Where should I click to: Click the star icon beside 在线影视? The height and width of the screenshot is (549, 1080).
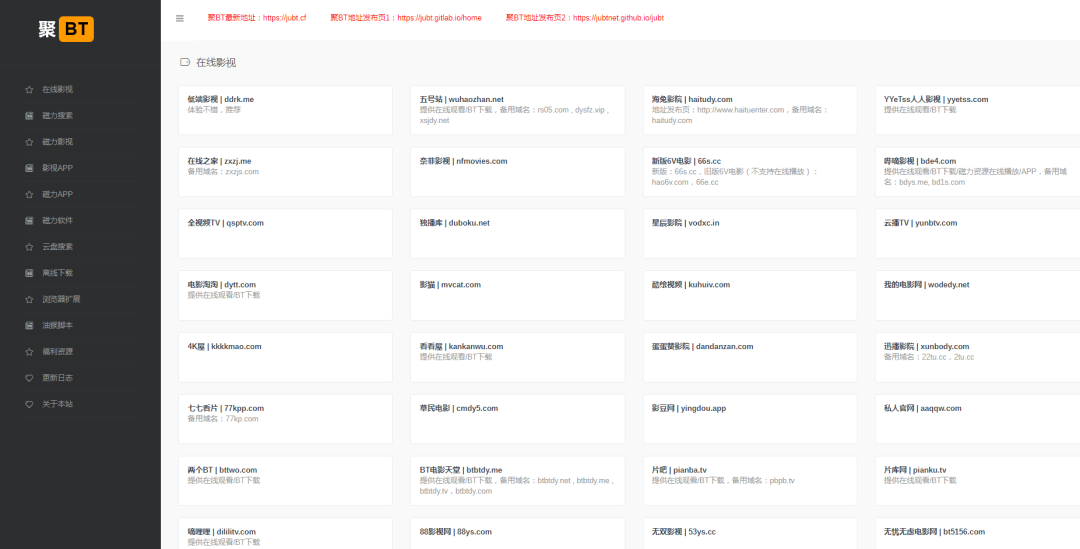[x=30, y=89]
